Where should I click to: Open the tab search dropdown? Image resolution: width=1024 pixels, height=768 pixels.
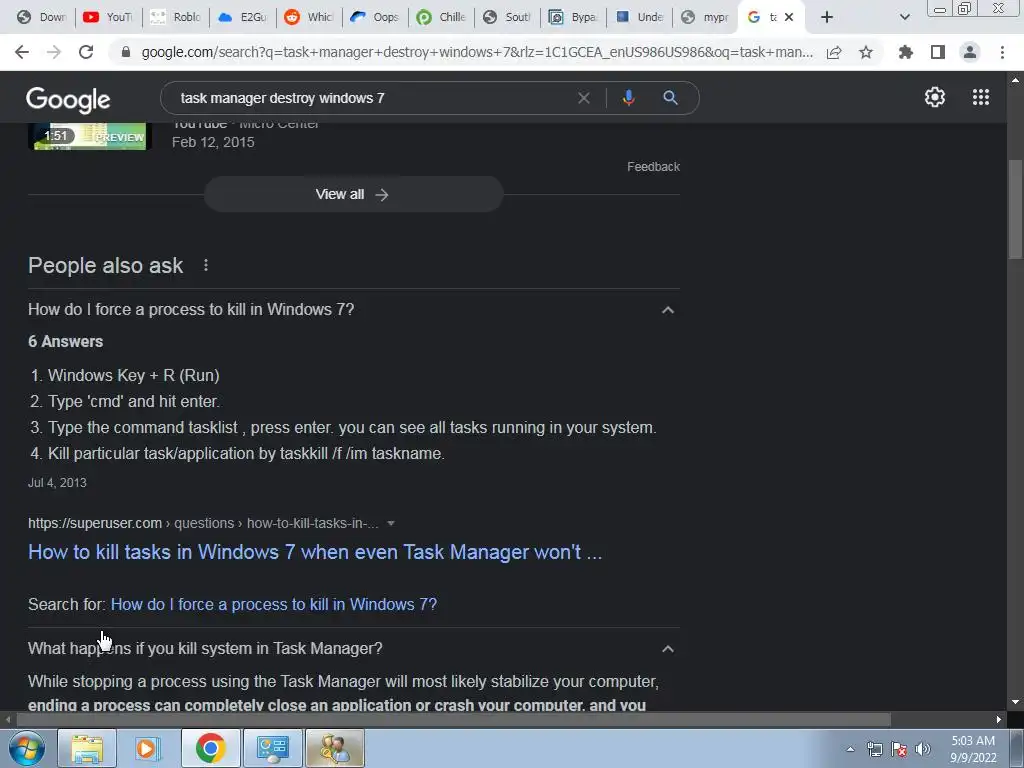pyautogui.click(x=904, y=17)
